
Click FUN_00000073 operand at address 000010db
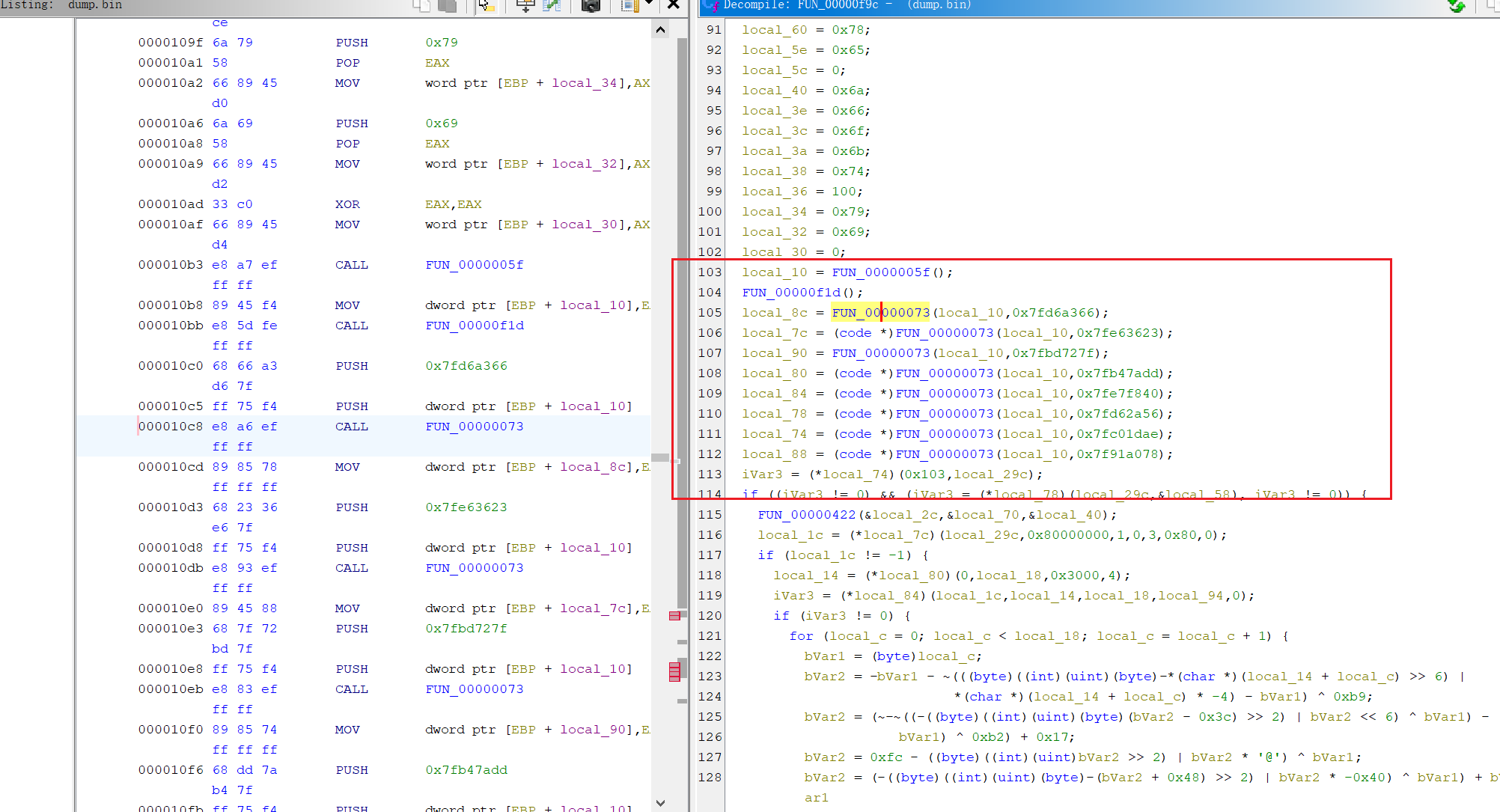pyautogui.click(x=475, y=568)
